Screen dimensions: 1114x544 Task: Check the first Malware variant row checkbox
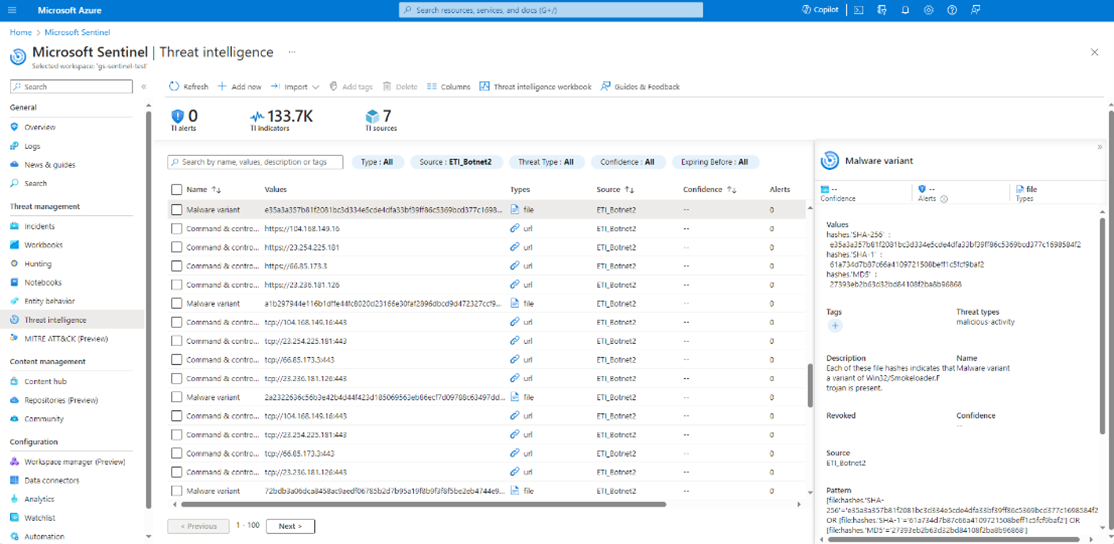(177, 210)
